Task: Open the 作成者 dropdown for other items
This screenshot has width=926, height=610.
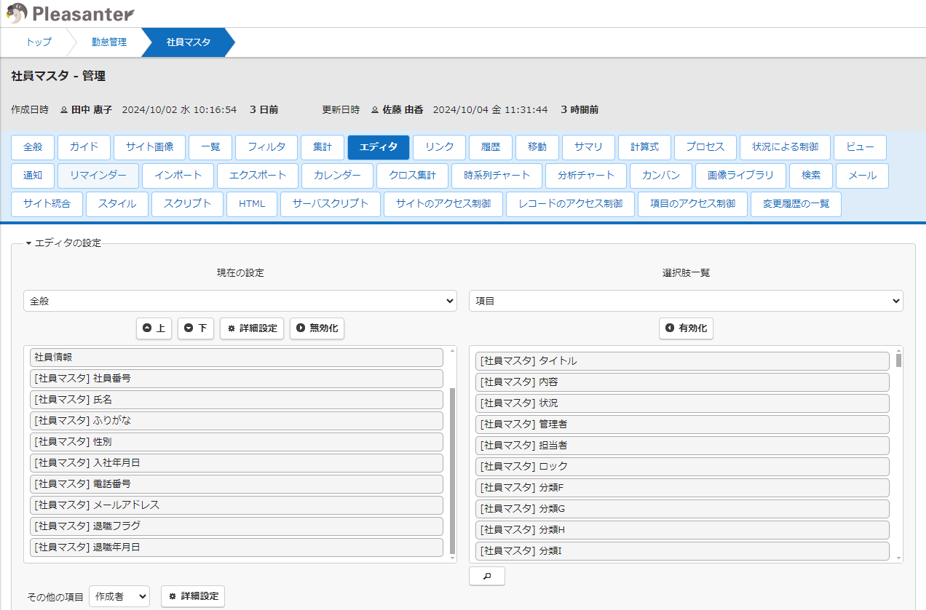Action: point(119,596)
